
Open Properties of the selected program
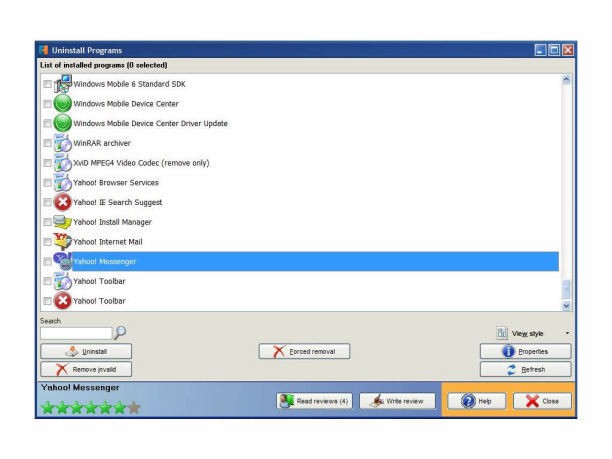tap(525, 351)
